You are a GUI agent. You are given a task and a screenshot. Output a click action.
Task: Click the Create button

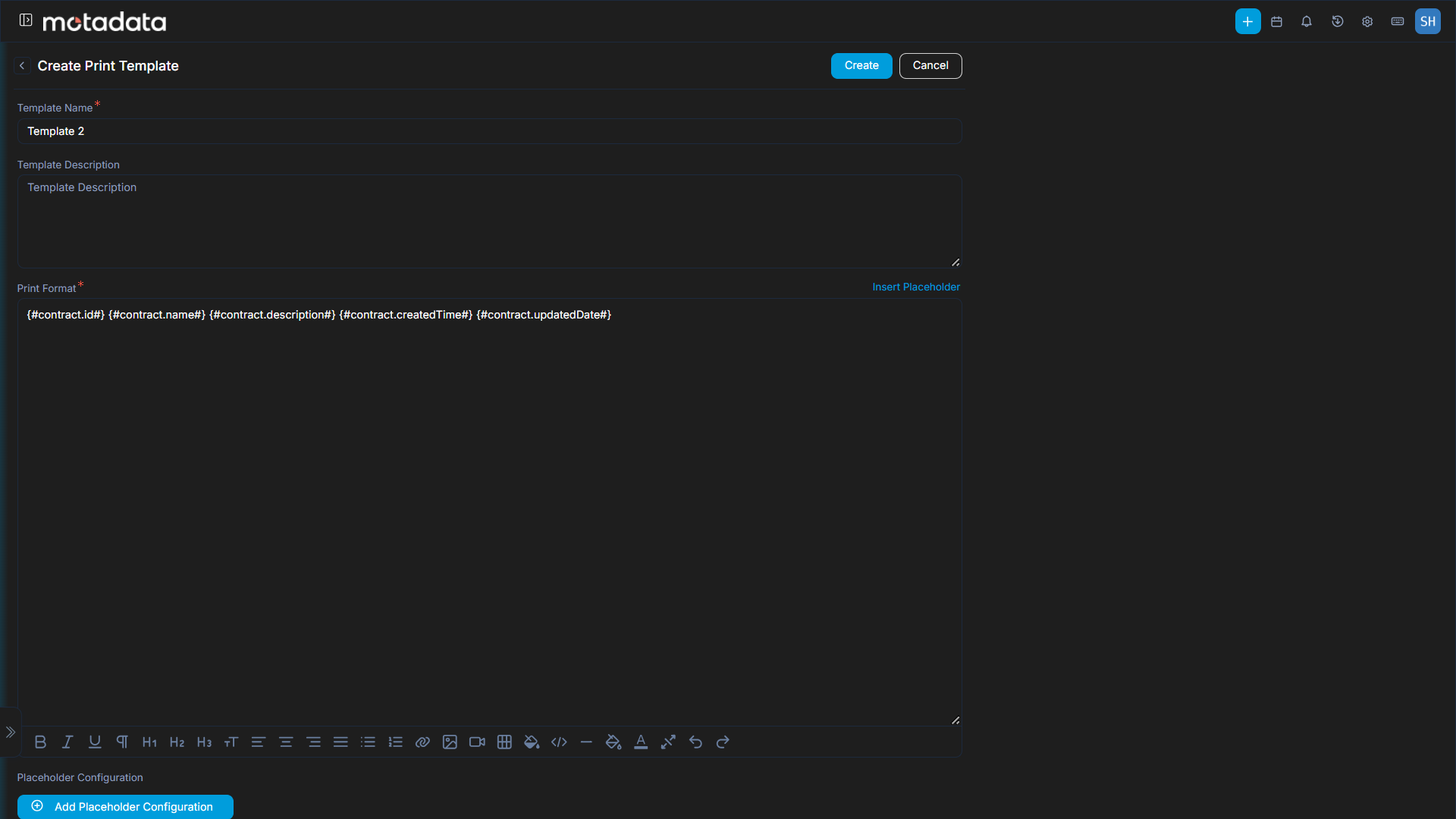861,66
